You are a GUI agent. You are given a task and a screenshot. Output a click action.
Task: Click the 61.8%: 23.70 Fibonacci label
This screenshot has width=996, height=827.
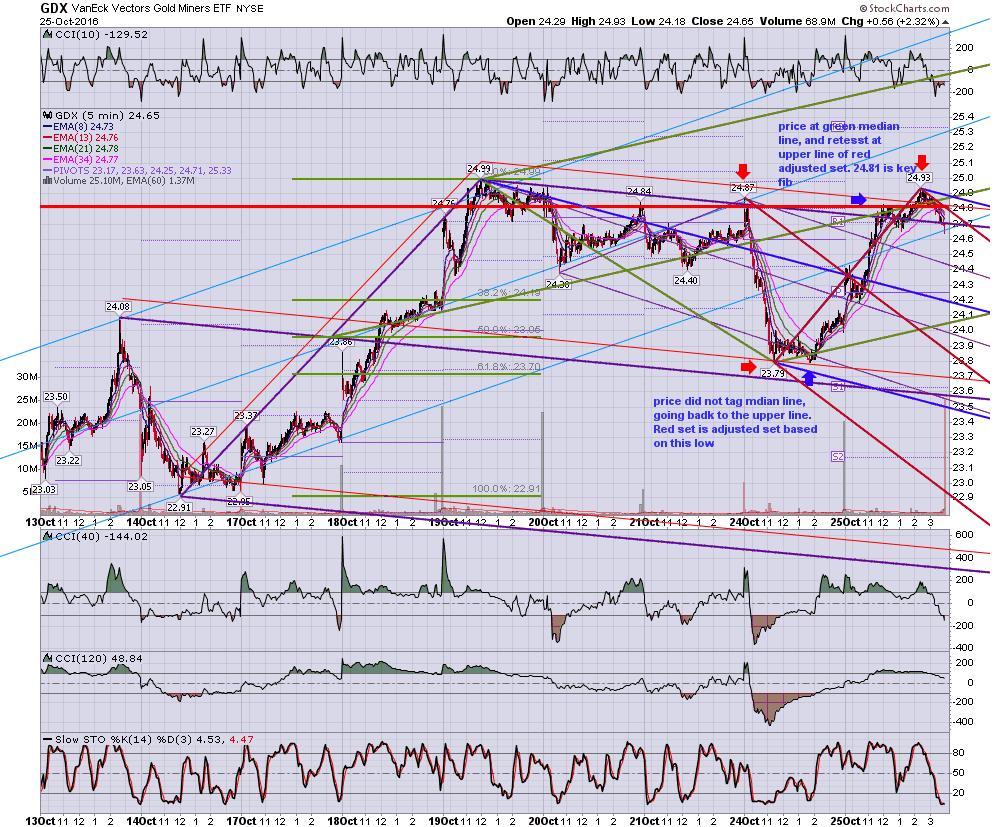pyautogui.click(x=509, y=366)
